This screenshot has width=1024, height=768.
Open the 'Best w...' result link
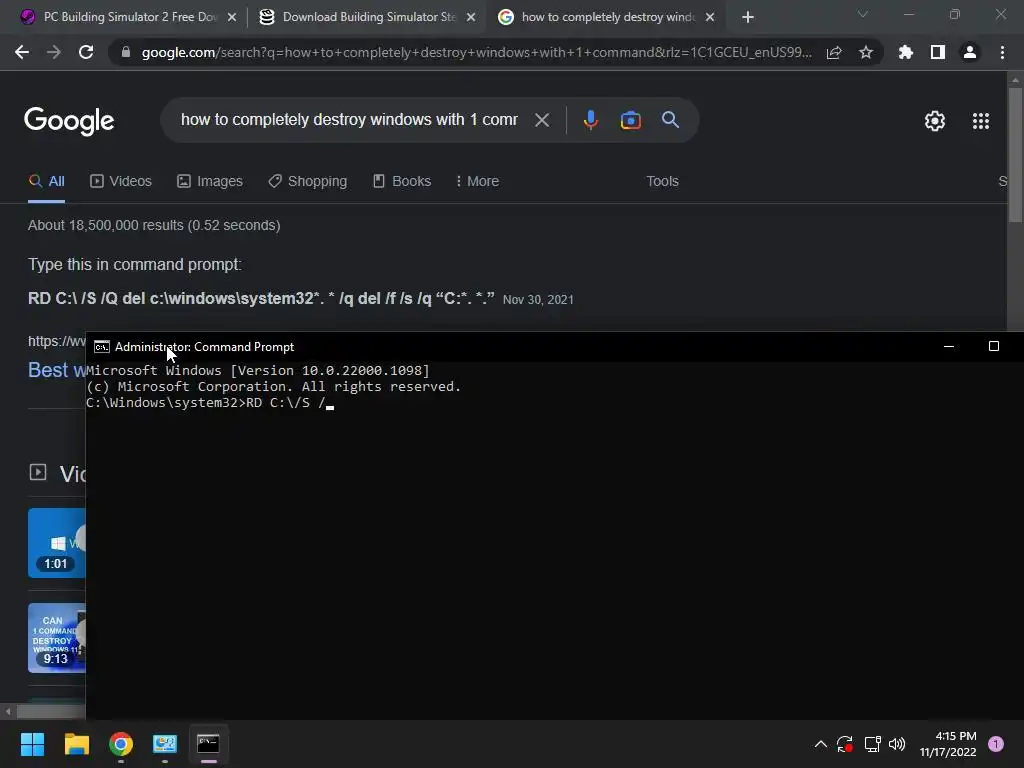point(57,370)
